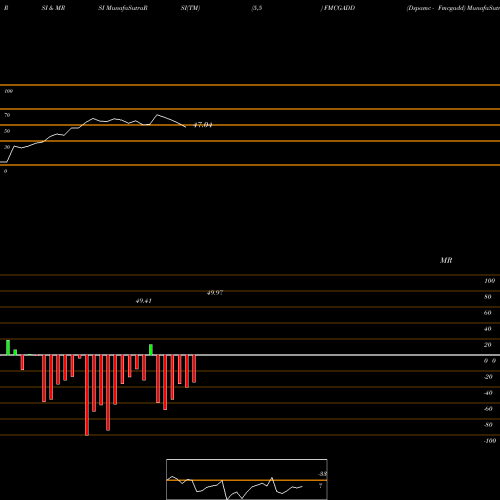The width and height of the screenshot is (500, 500).
Task: Click the -100 label on MR axis
Action: pyautogui.click(x=490, y=441)
